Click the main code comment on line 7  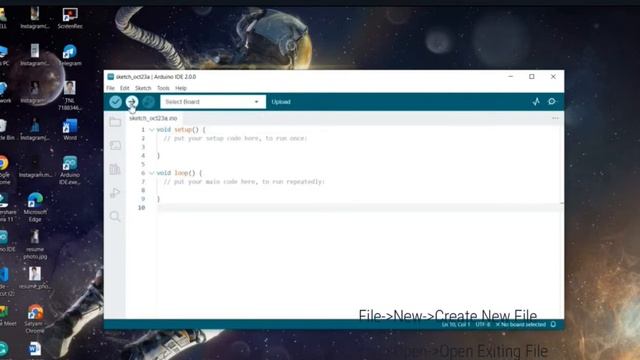tap(244, 182)
